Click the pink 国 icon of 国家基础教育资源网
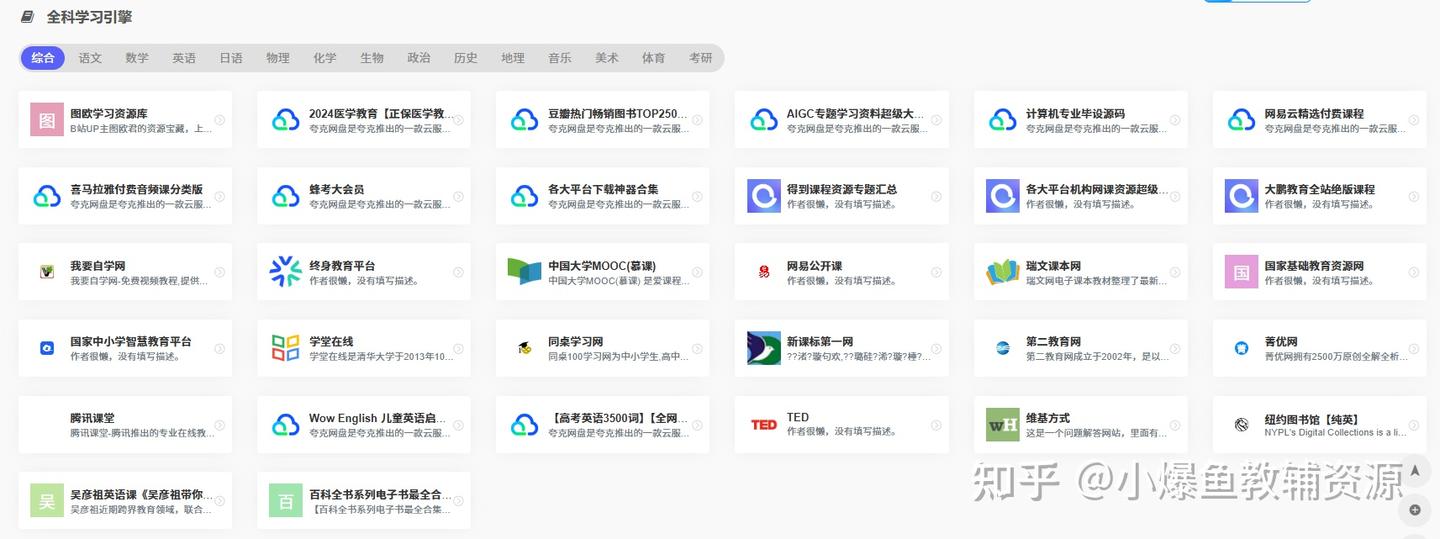 coord(1242,272)
